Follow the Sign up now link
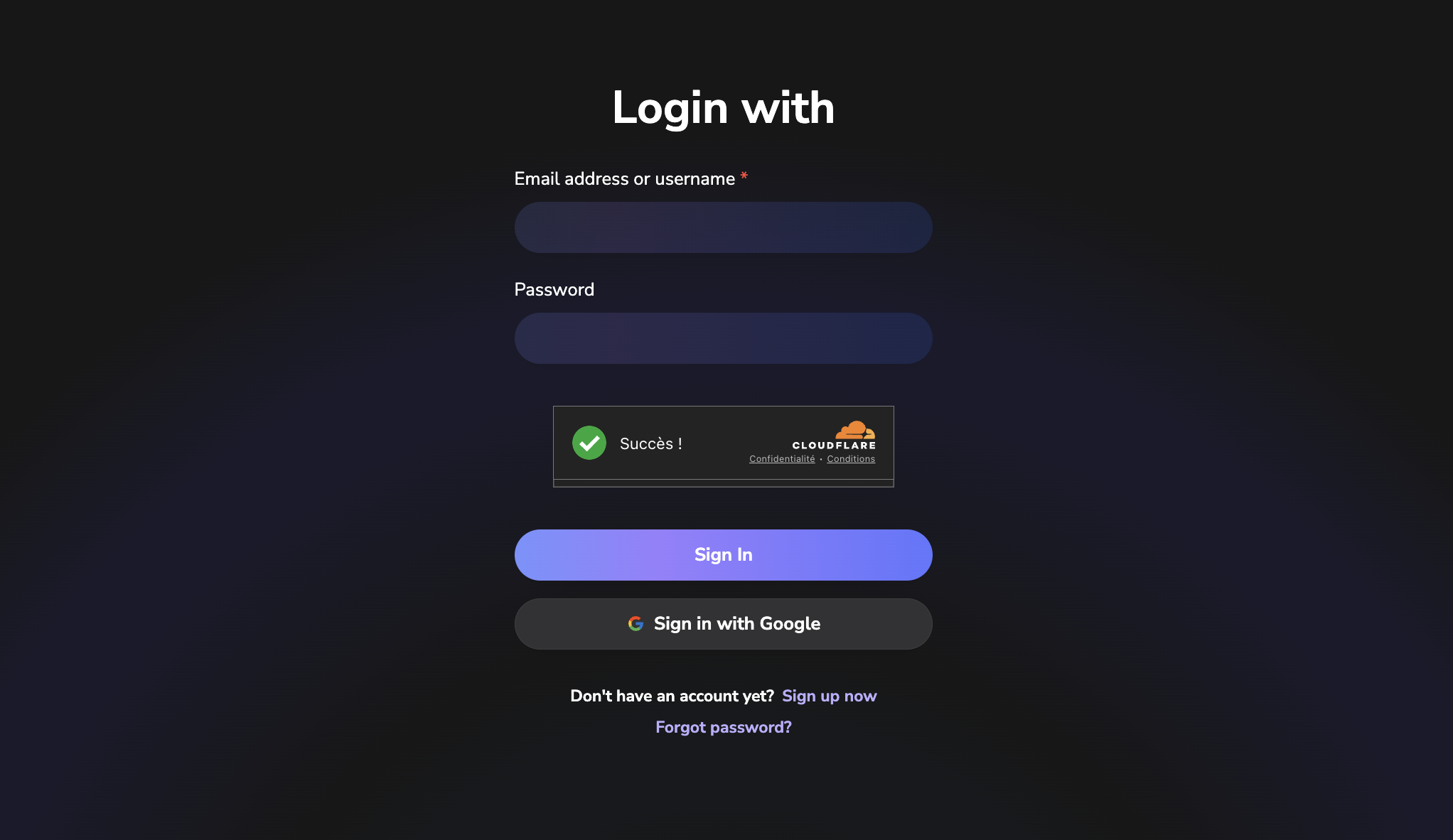This screenshot has width=1453, height=840. pos(829,696)
